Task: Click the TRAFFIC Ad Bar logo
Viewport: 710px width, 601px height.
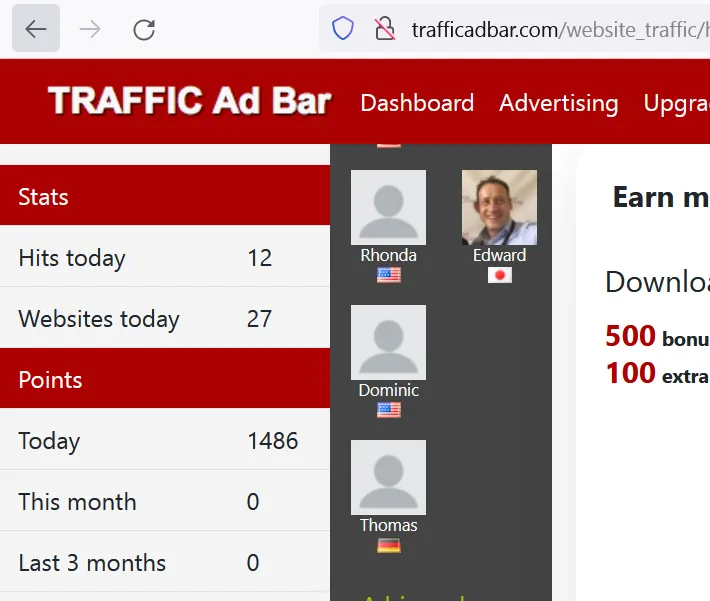Action: click(x=189, y=102)
